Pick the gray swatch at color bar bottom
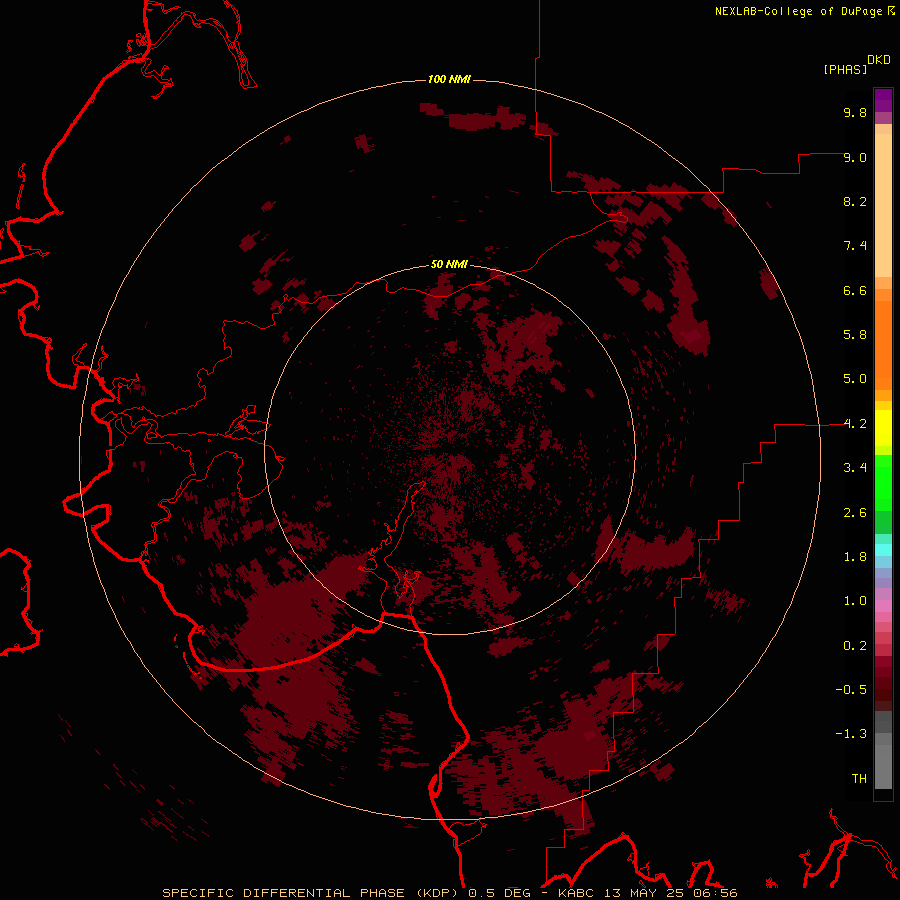 [883, 767]
